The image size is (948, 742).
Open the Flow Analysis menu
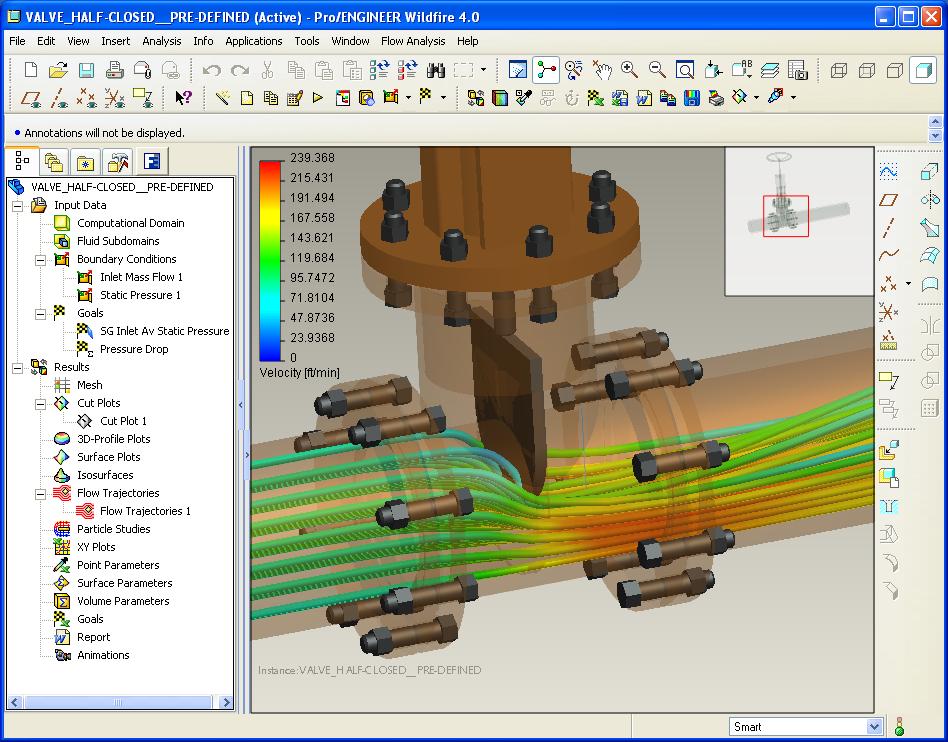pos(413,41)
